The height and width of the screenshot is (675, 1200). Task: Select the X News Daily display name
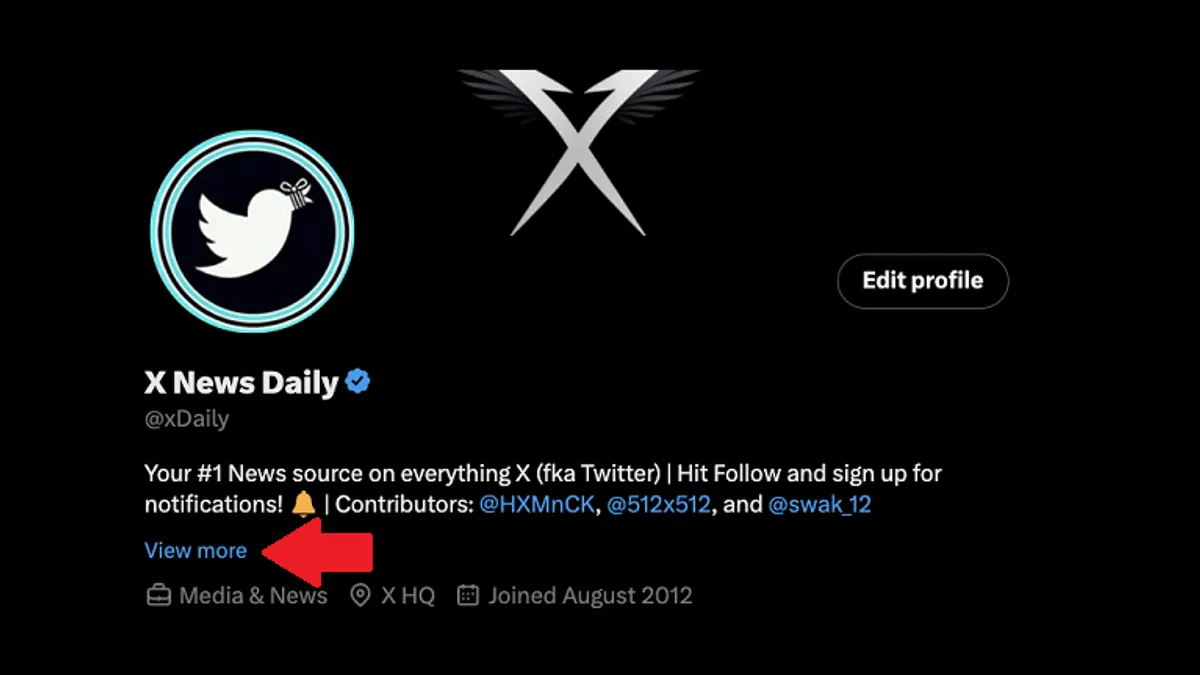[241, 382]
